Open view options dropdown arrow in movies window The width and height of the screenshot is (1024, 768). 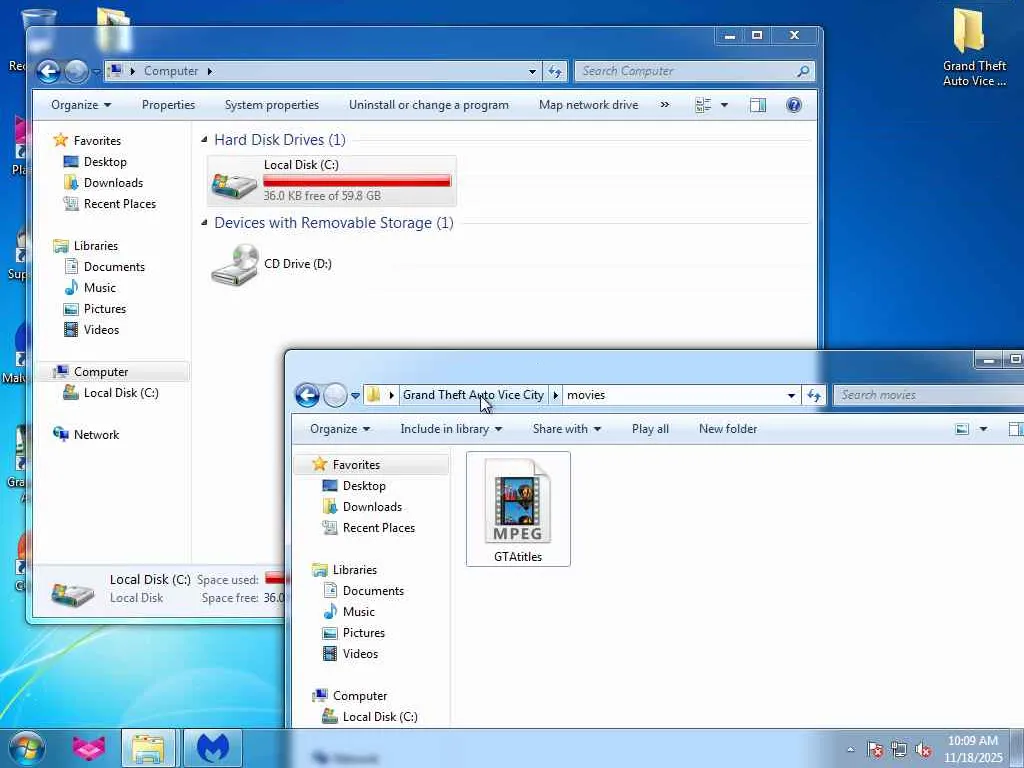pos(983,429)
